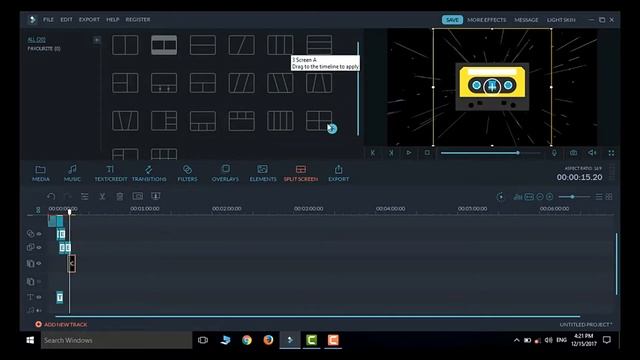This screenshot has height=360, width=640.
Task: Choose the two horizontal halves split layout
Action: (x=203, y=45)
